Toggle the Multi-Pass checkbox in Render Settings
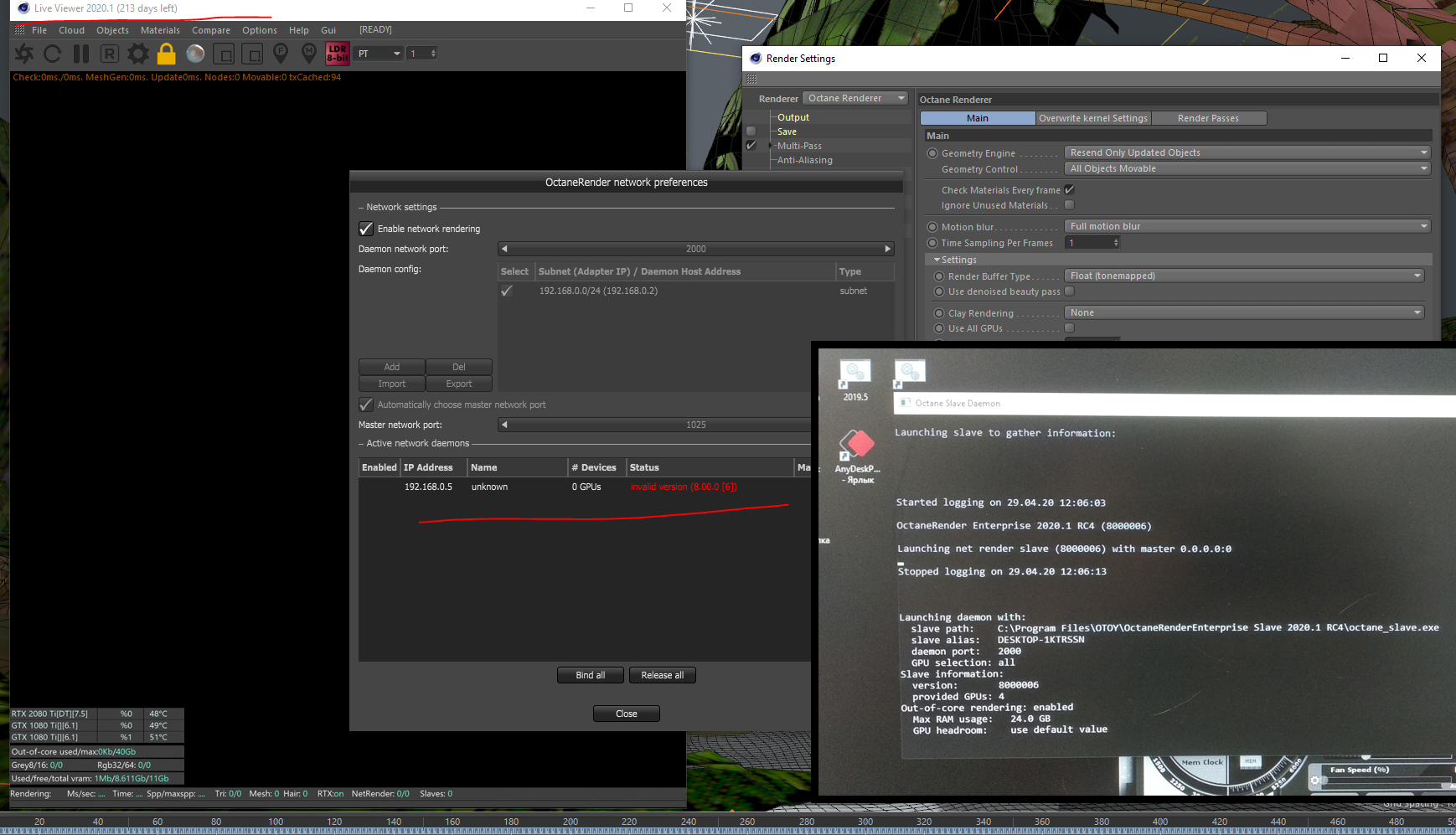This screenshot has width=1456, height=835. pos(751,146)
